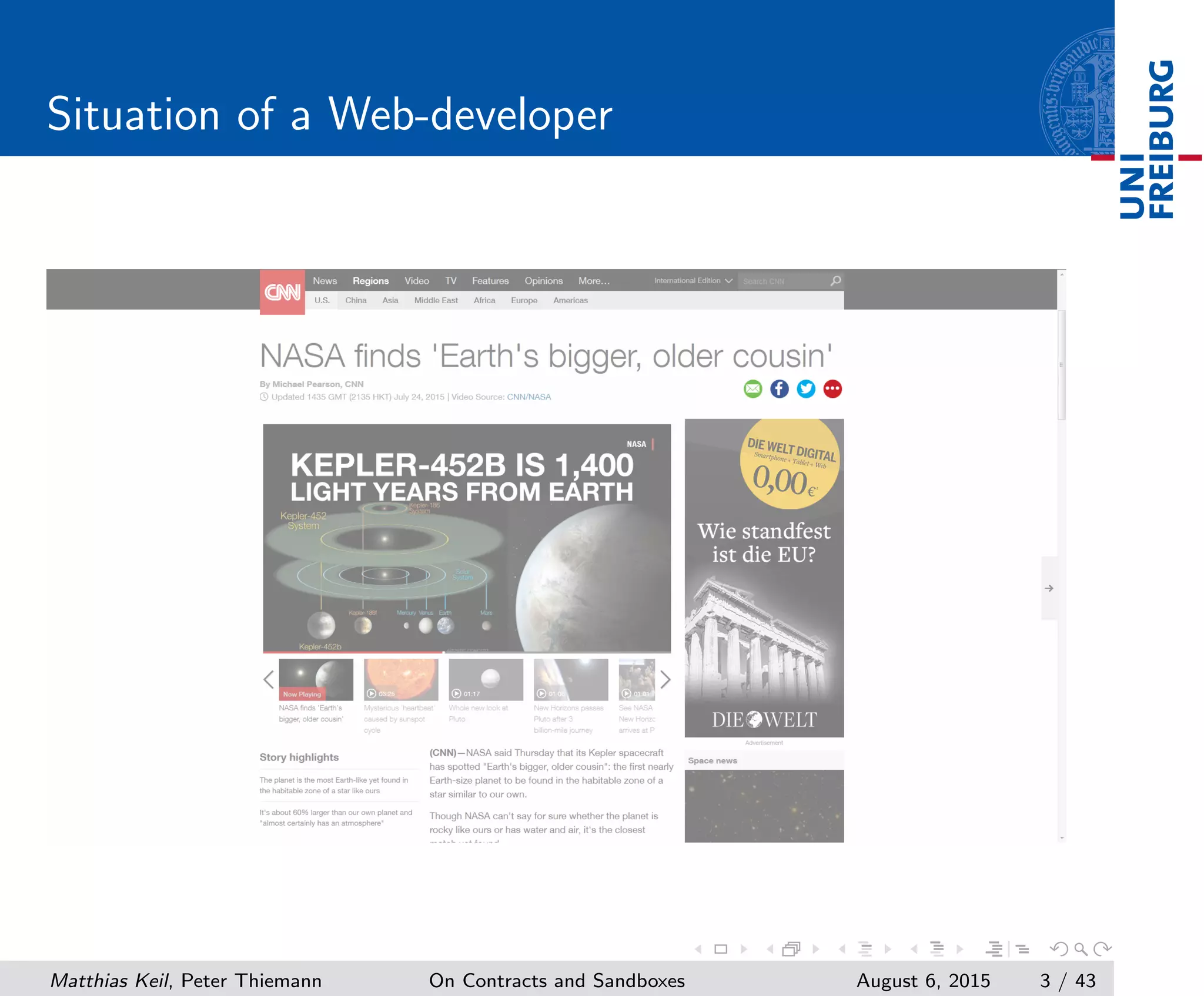Open the Features menu on CNN
The image size is (1204, 996).
click(490, 281)
